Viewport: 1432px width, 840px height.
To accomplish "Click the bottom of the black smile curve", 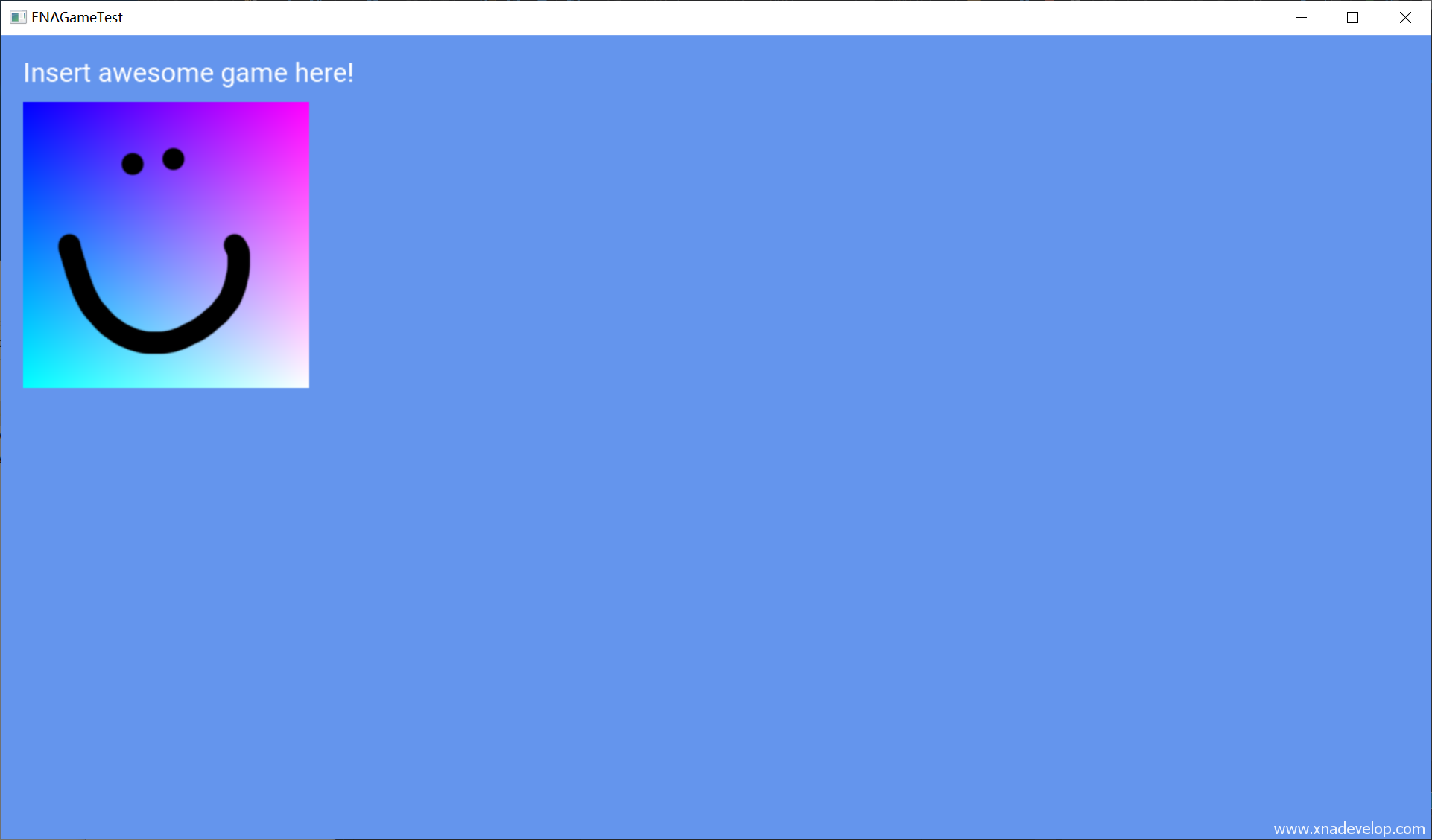I will tap(155, 341).
